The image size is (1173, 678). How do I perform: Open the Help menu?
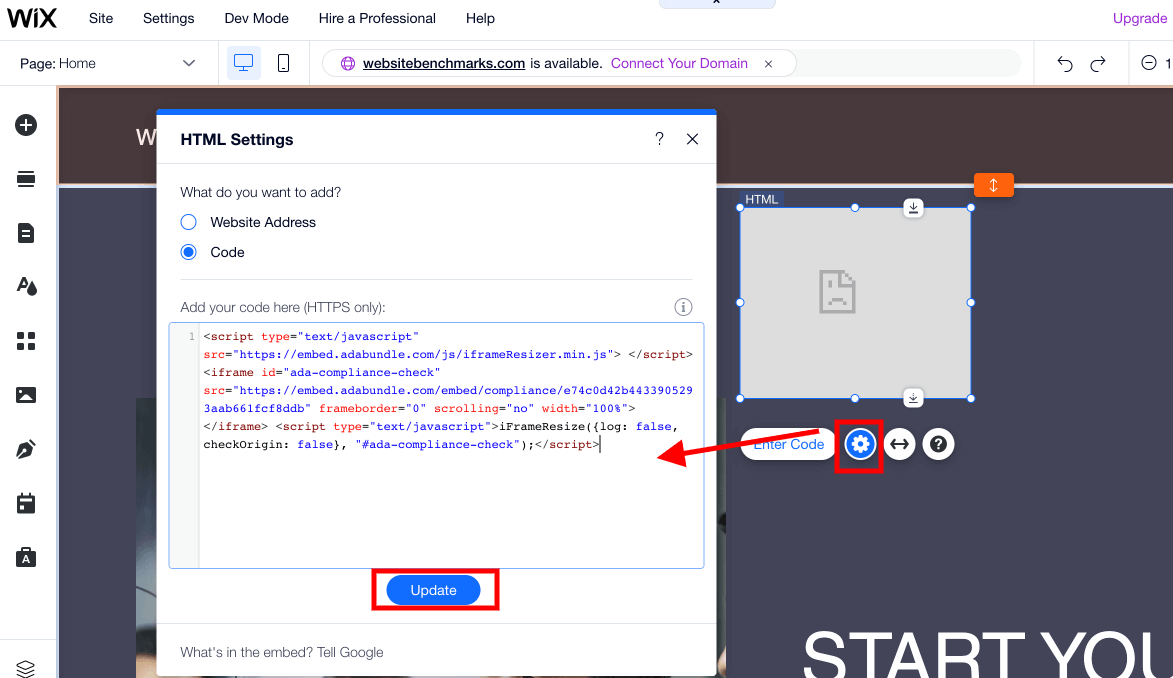pos(480,19)
